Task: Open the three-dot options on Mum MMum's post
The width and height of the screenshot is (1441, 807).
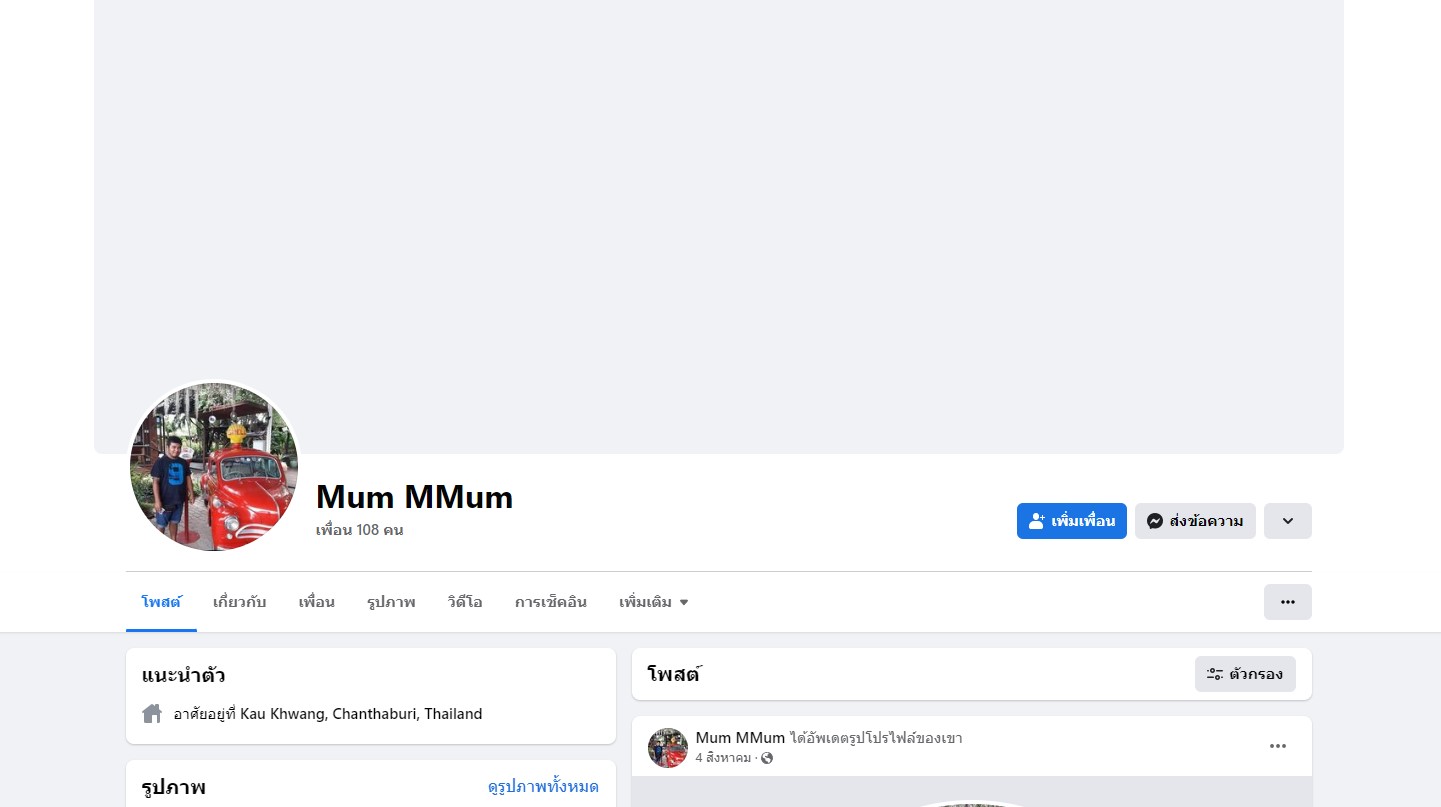Action: point(1277,746)
